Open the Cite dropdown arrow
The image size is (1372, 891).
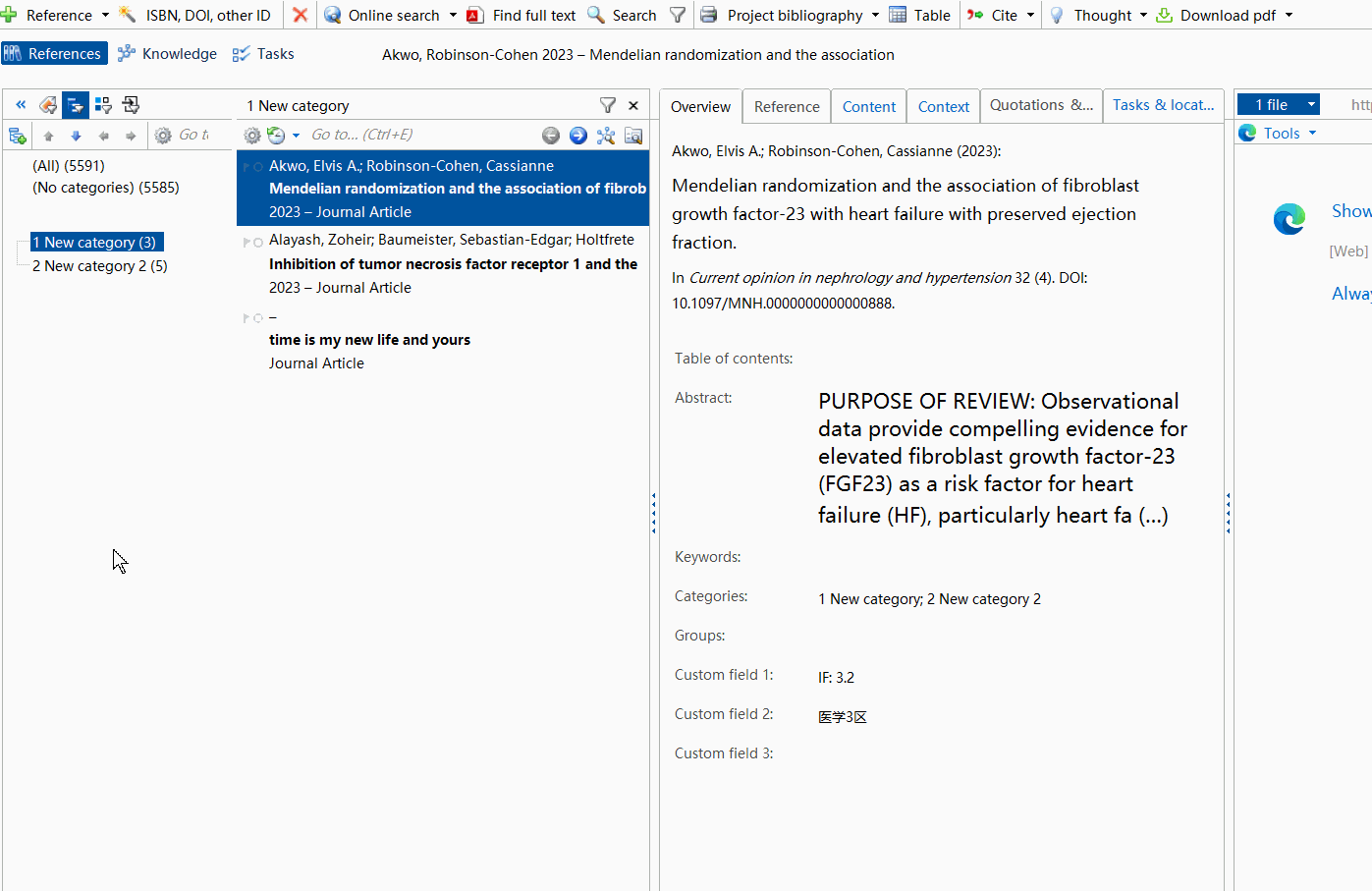(1030, 15)
